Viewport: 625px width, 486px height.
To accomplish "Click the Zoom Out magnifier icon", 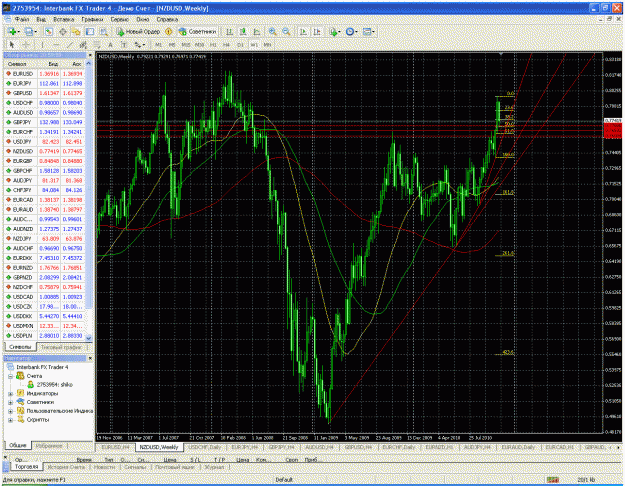I will click(x=286, y=31).
